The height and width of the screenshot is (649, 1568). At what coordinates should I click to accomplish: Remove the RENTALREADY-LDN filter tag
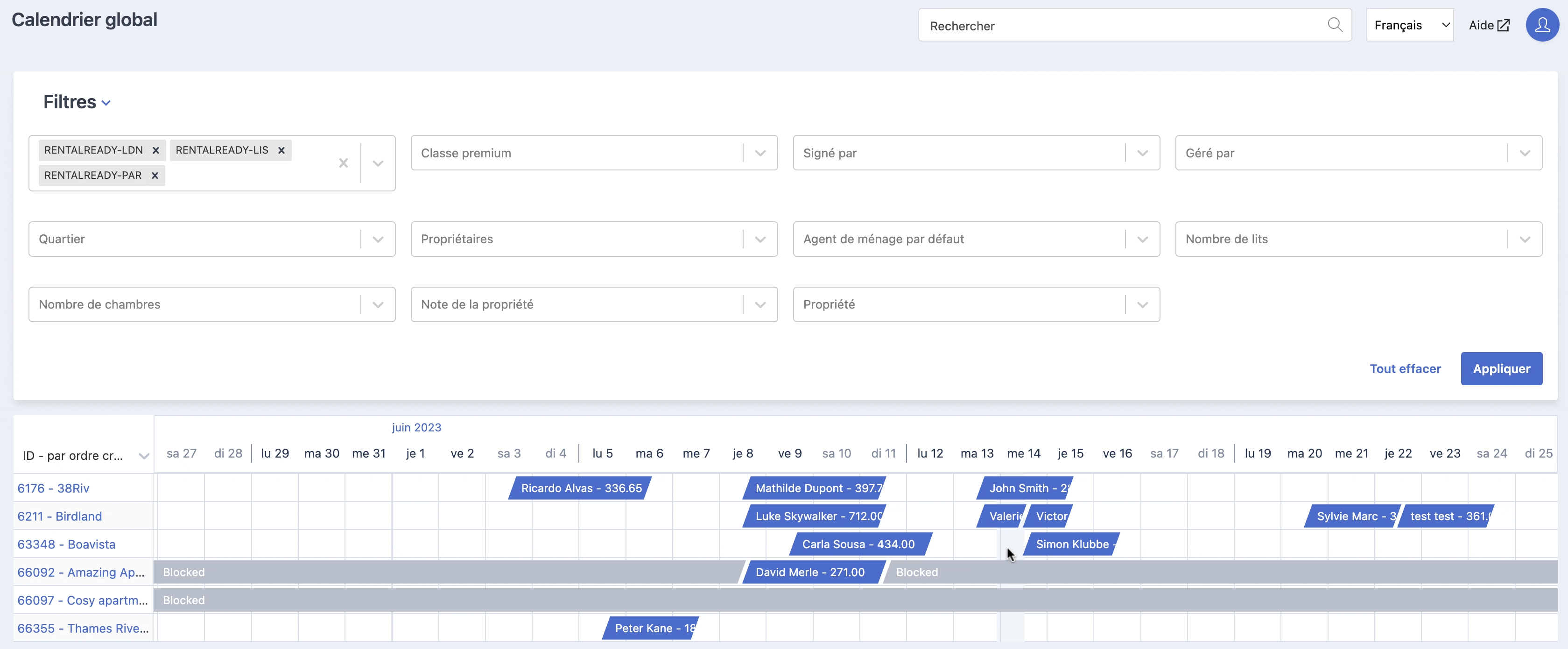click(x=156, y=150)
